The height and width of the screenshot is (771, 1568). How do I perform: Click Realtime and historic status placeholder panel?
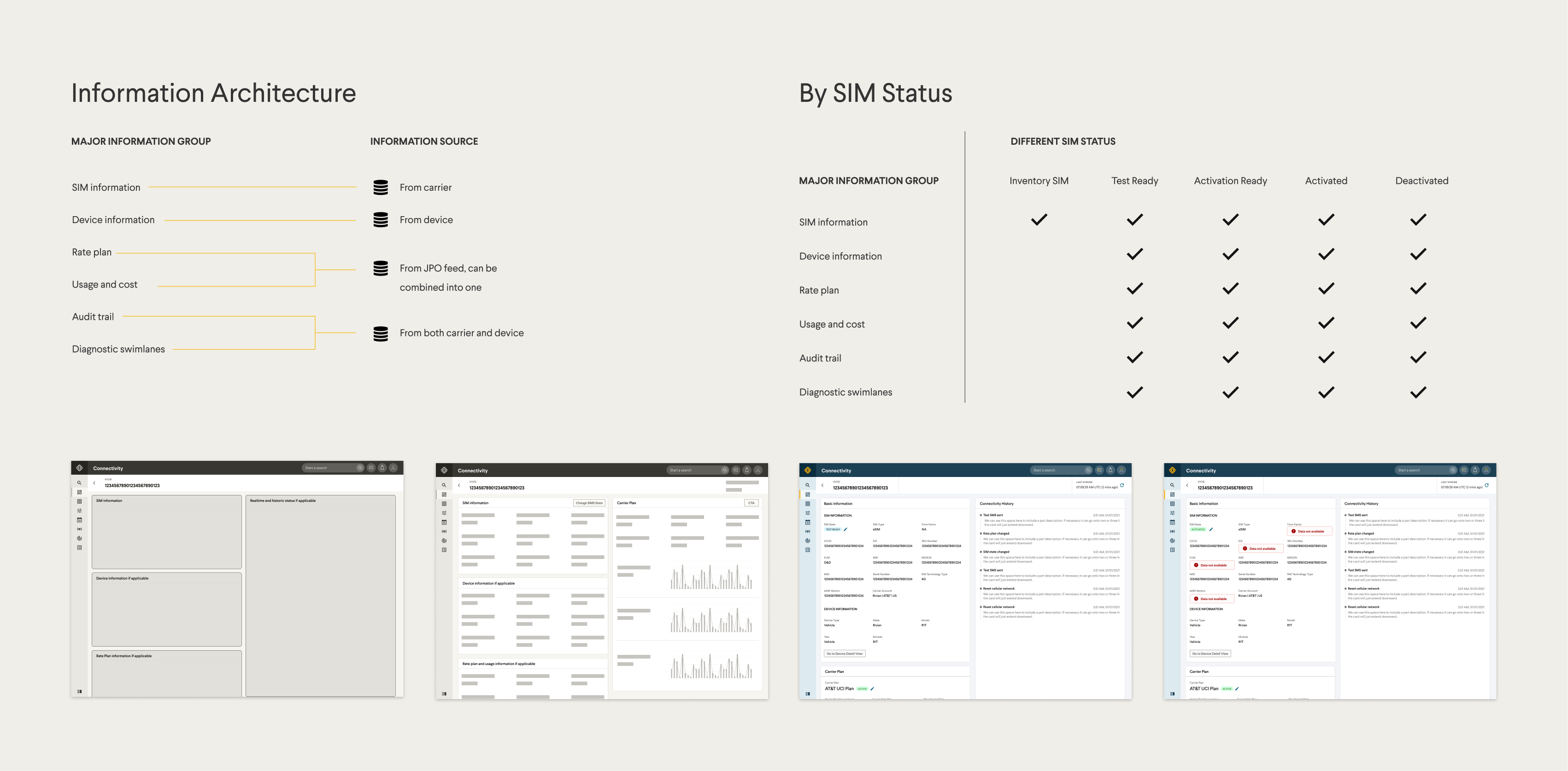click(x=320, y=595)
